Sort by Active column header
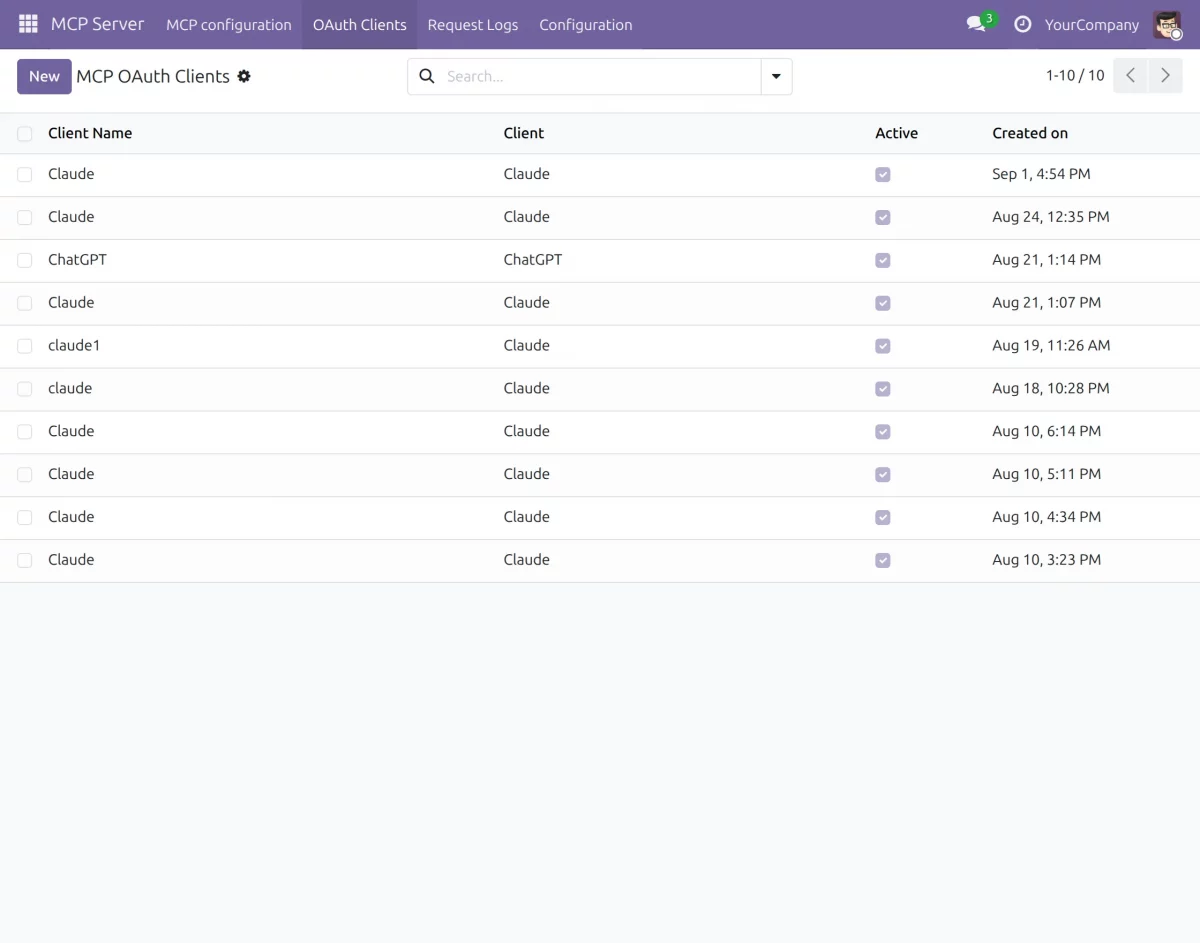This screenshot has height=943, width=1200. coord(896,133)
